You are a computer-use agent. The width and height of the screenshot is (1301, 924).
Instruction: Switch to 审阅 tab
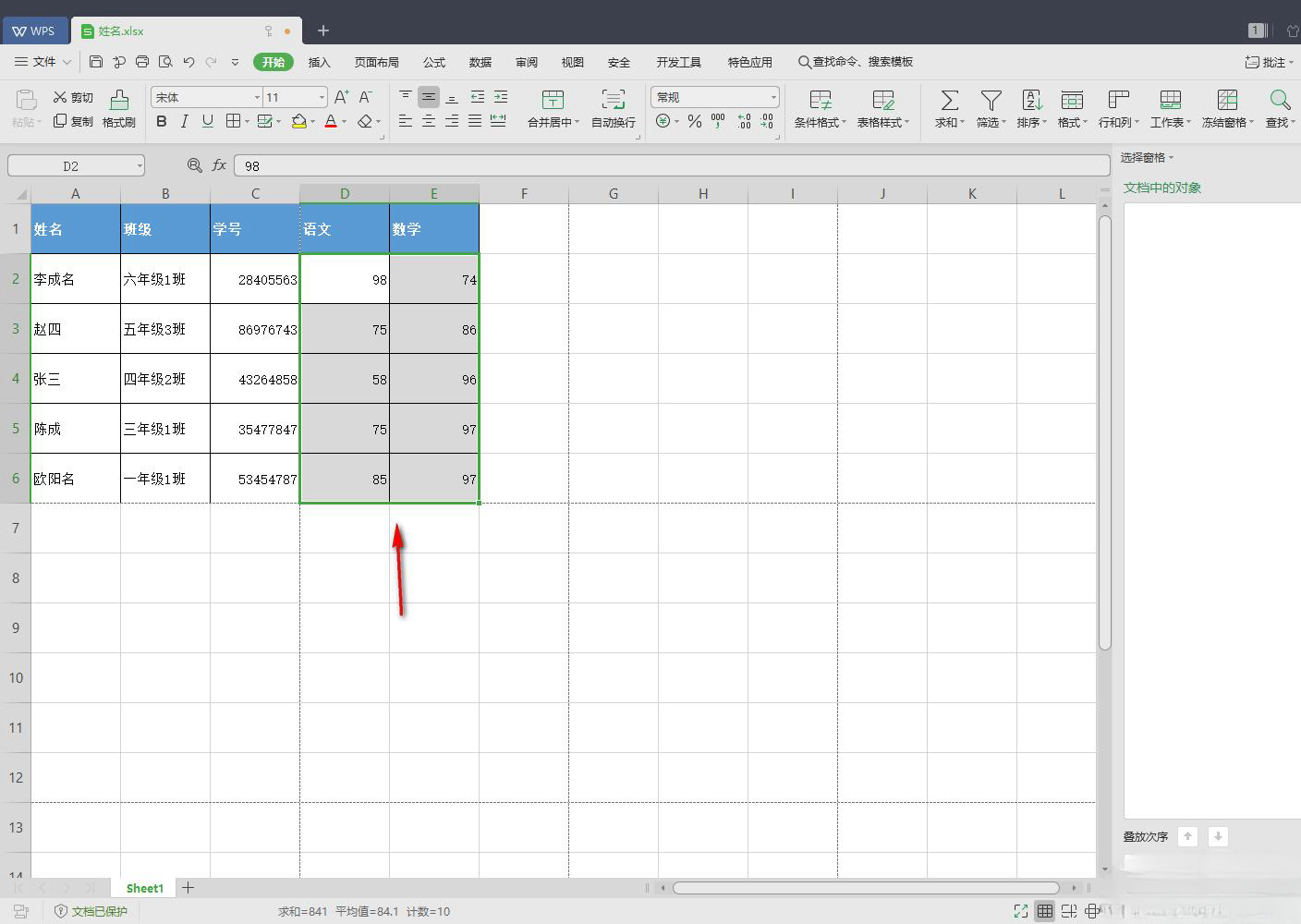526,62
